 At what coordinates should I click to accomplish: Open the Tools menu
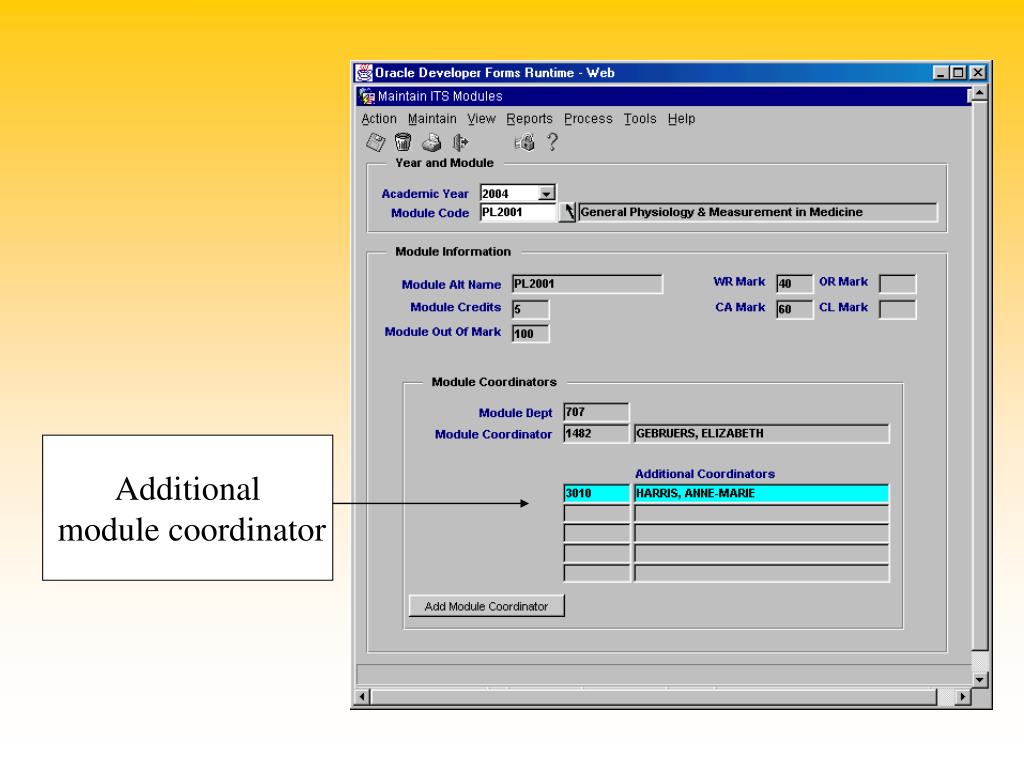640,119
